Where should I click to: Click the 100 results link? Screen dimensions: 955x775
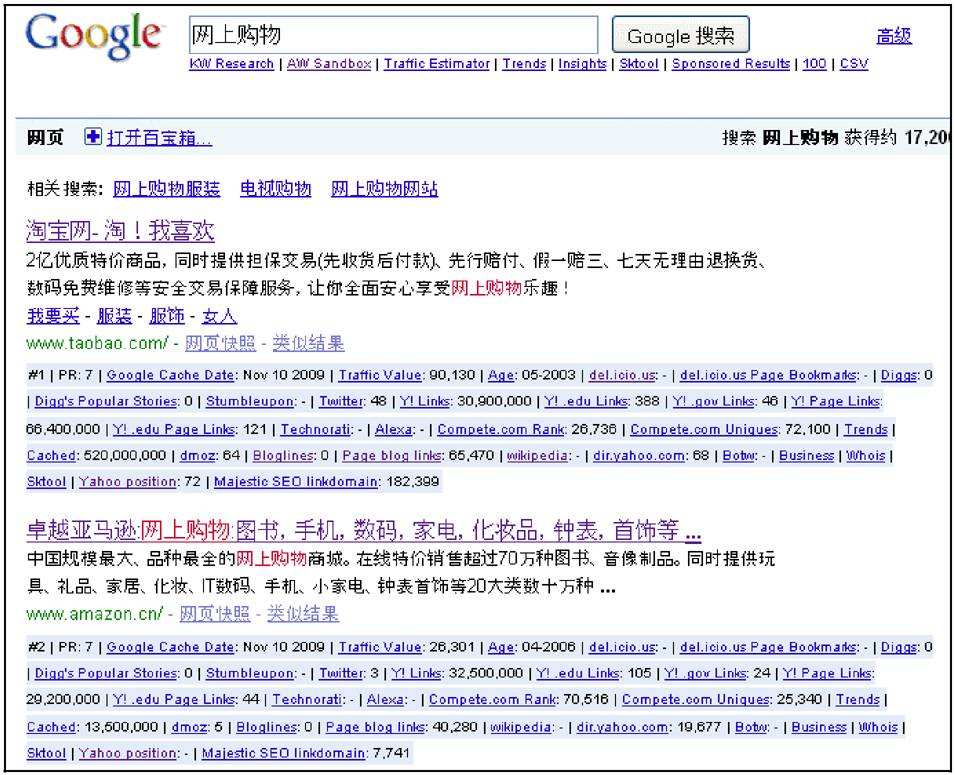click(814, 64)
